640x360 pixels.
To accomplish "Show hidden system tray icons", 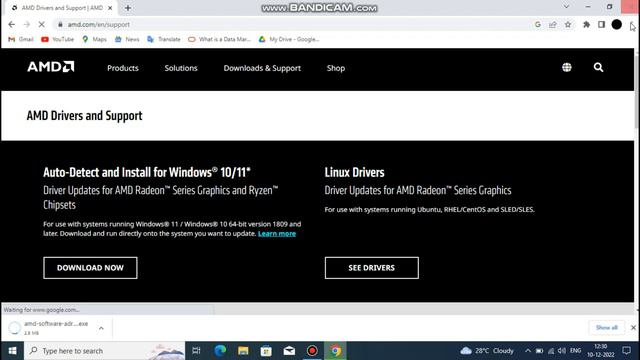I will (x=528, y=351).
